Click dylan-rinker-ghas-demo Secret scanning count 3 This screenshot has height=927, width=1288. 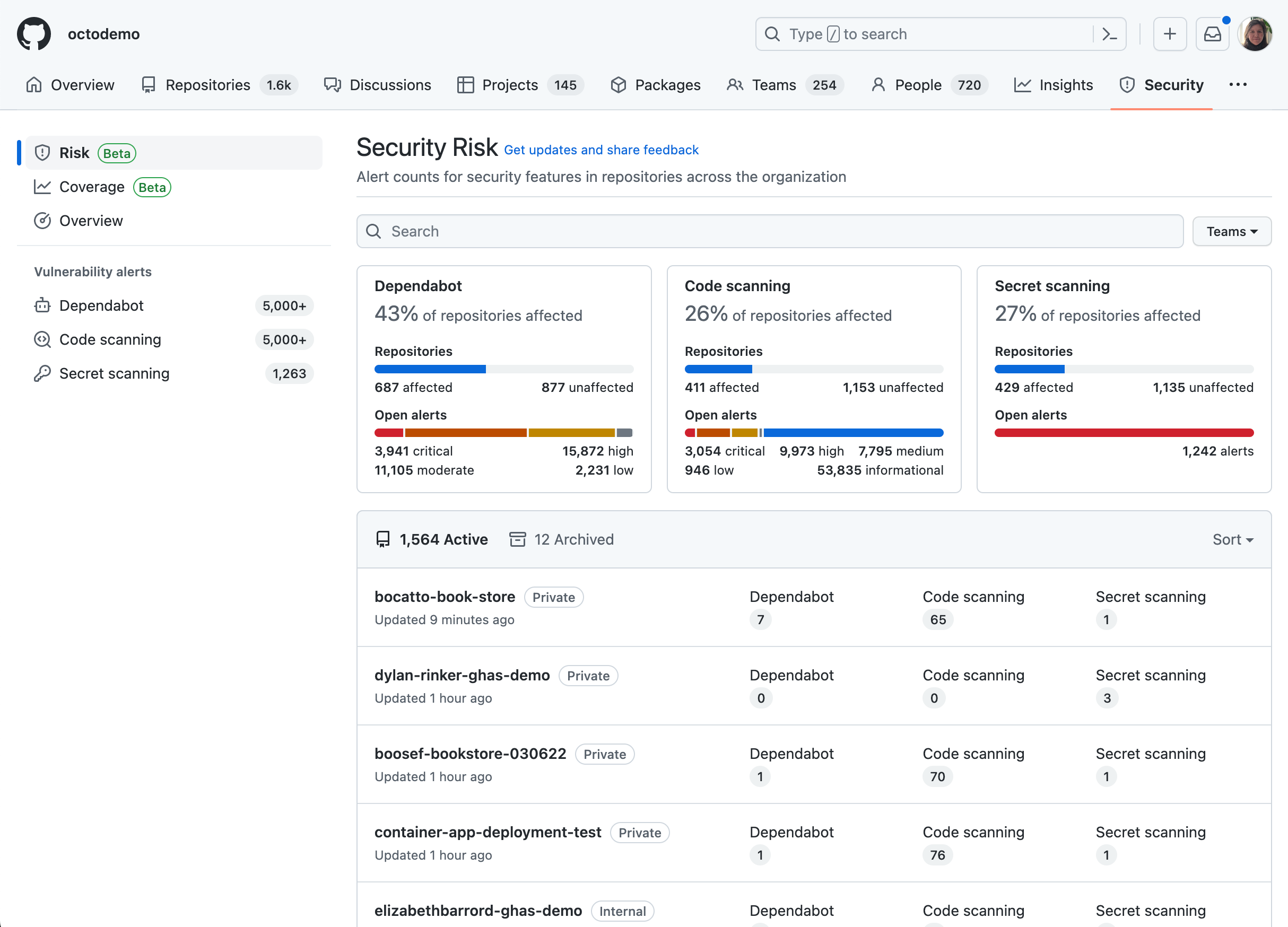point(1107,698)
